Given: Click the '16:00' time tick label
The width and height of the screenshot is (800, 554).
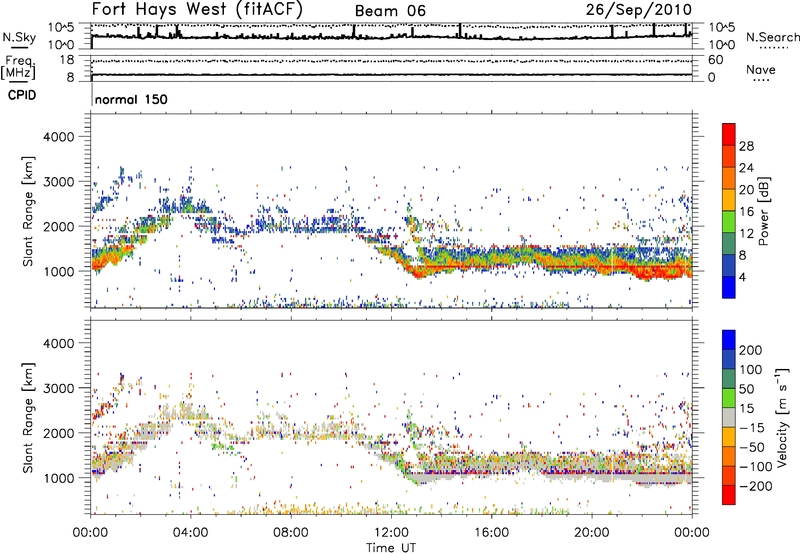Looking at the screenshot, I should [491, 533].
